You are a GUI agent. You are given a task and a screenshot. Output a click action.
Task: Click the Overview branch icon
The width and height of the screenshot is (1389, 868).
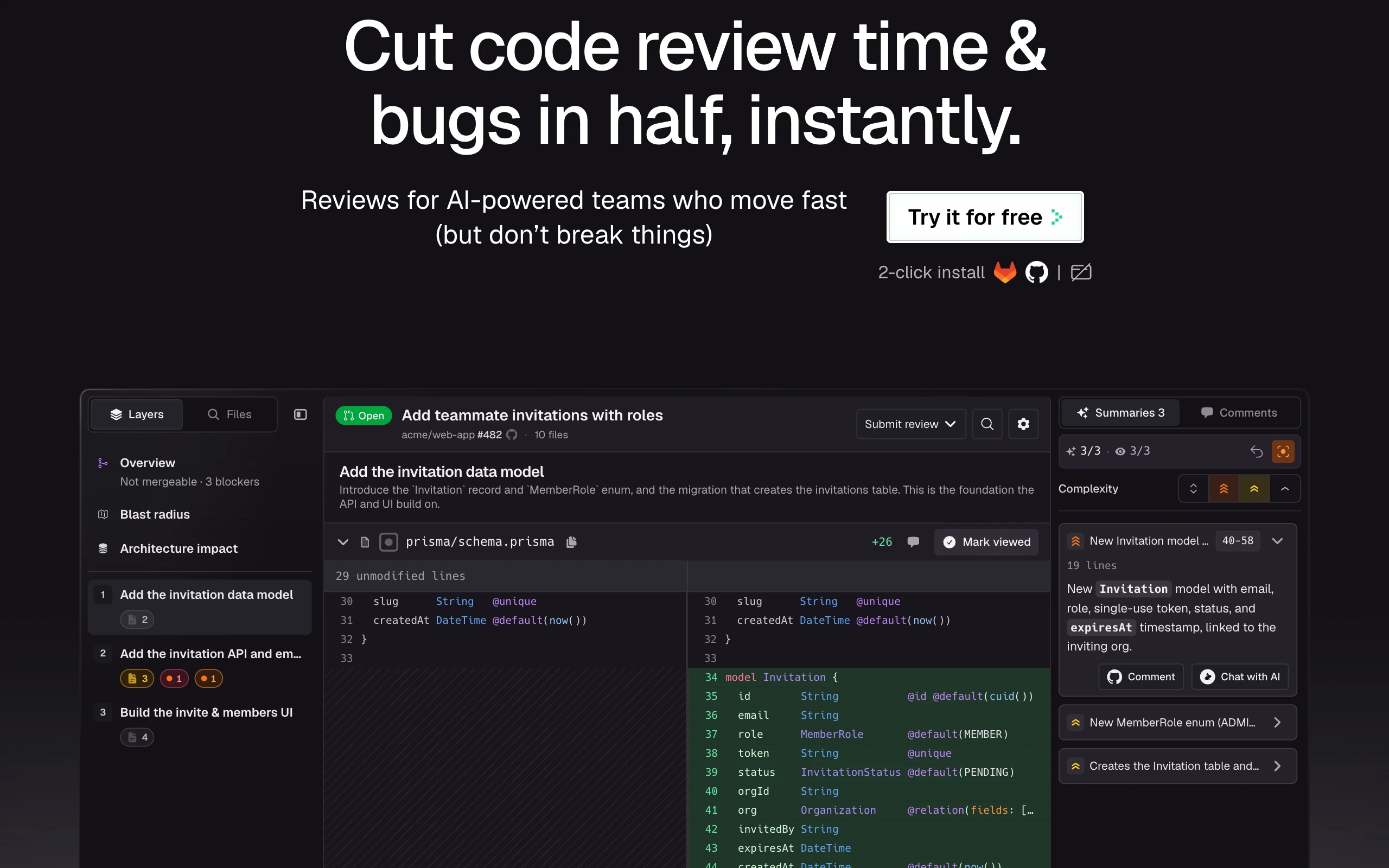coord(103,463)
